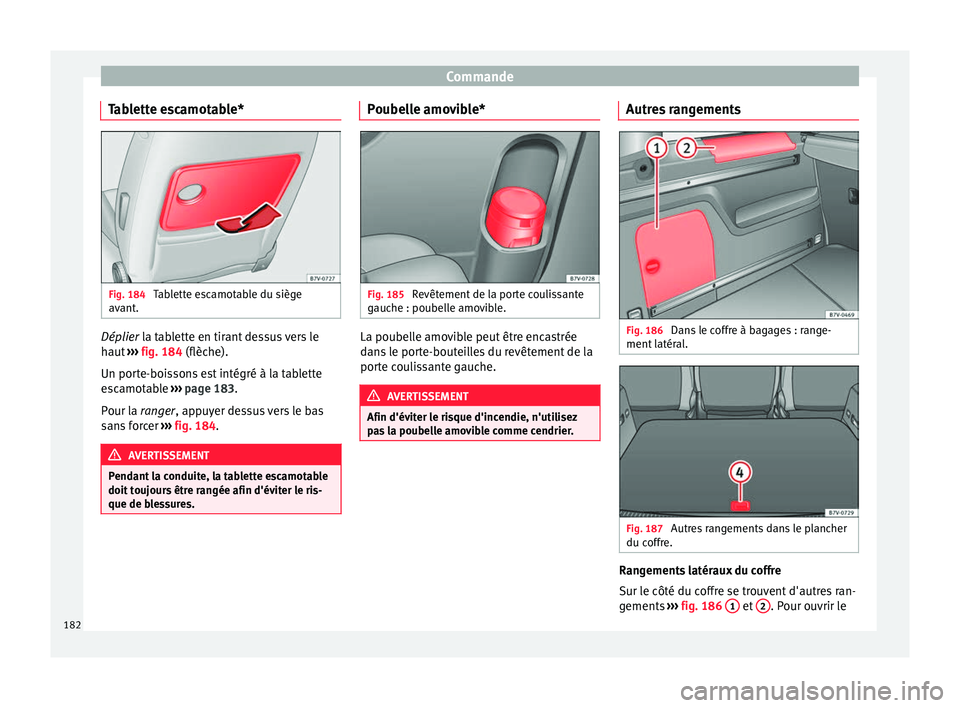Click the 'Fig. 186' caption label
This screenshot has width=960, height=708.
pyautogui.click(x=644, y=331)
